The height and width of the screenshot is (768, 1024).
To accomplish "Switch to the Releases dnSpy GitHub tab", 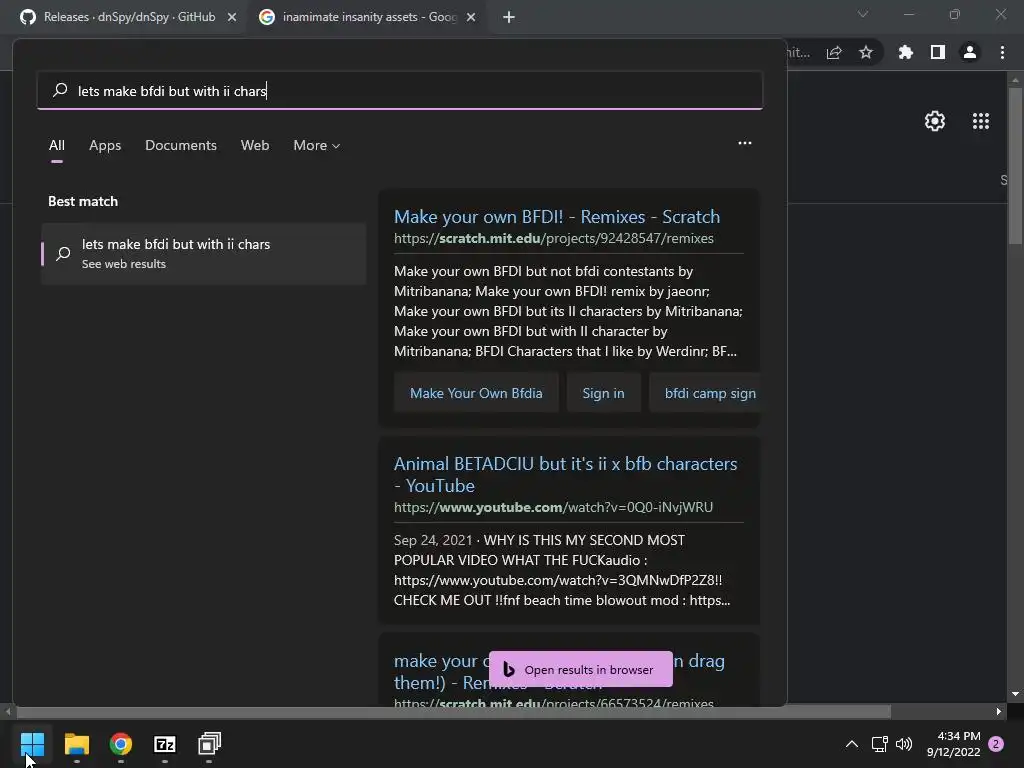I will click(129, 17).
